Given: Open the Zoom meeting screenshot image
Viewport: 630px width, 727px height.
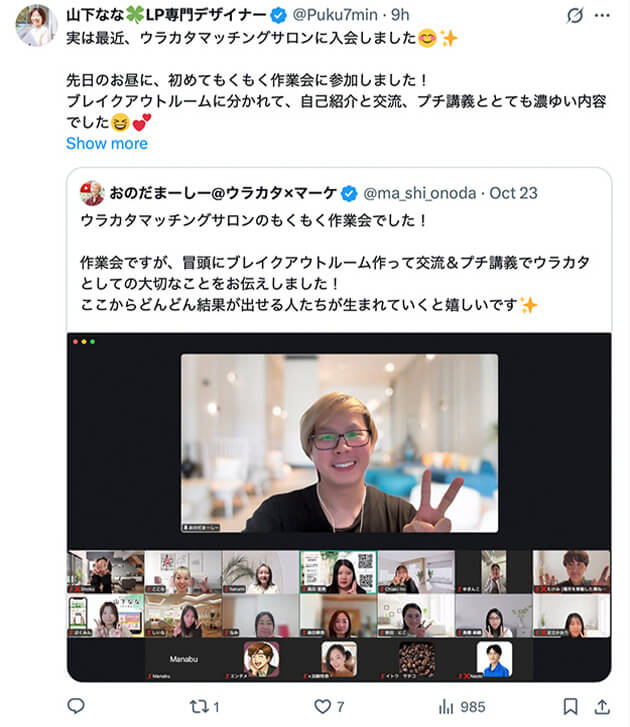Looking at the screenshot, I should [339, 507].
